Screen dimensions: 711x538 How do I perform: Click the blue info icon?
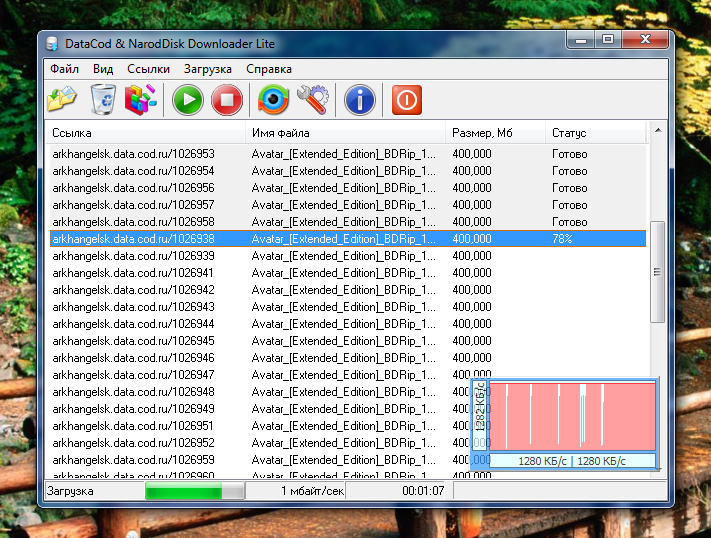(x=360, y=99)
